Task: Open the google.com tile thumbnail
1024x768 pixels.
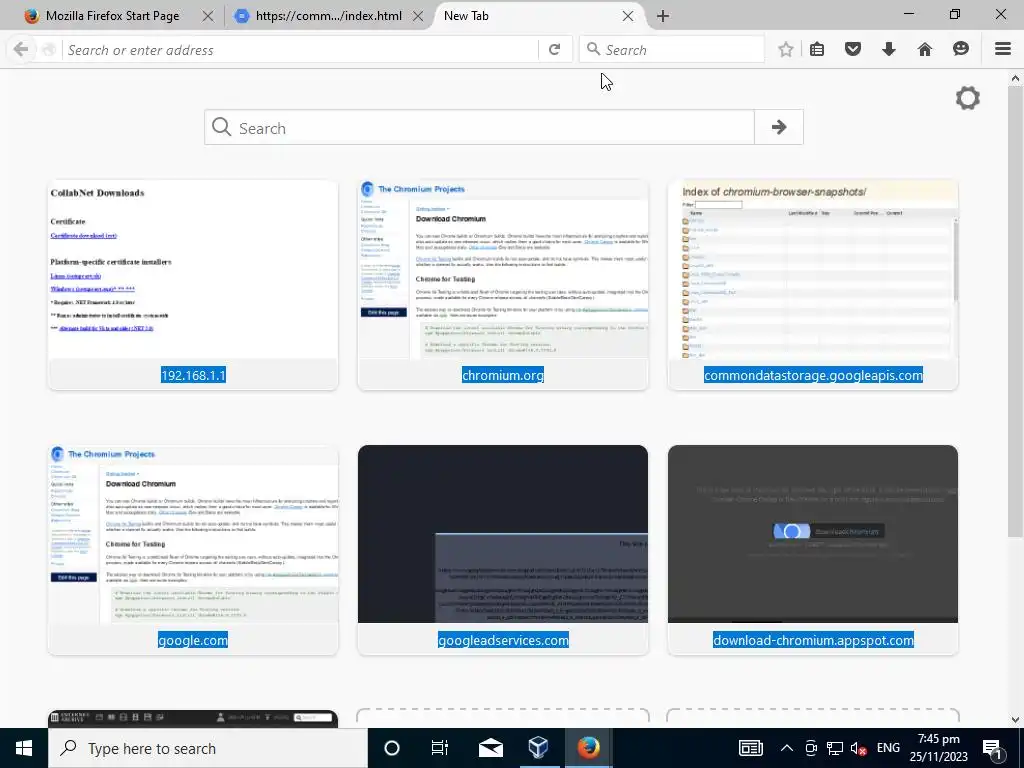Action: coord(193,534)
